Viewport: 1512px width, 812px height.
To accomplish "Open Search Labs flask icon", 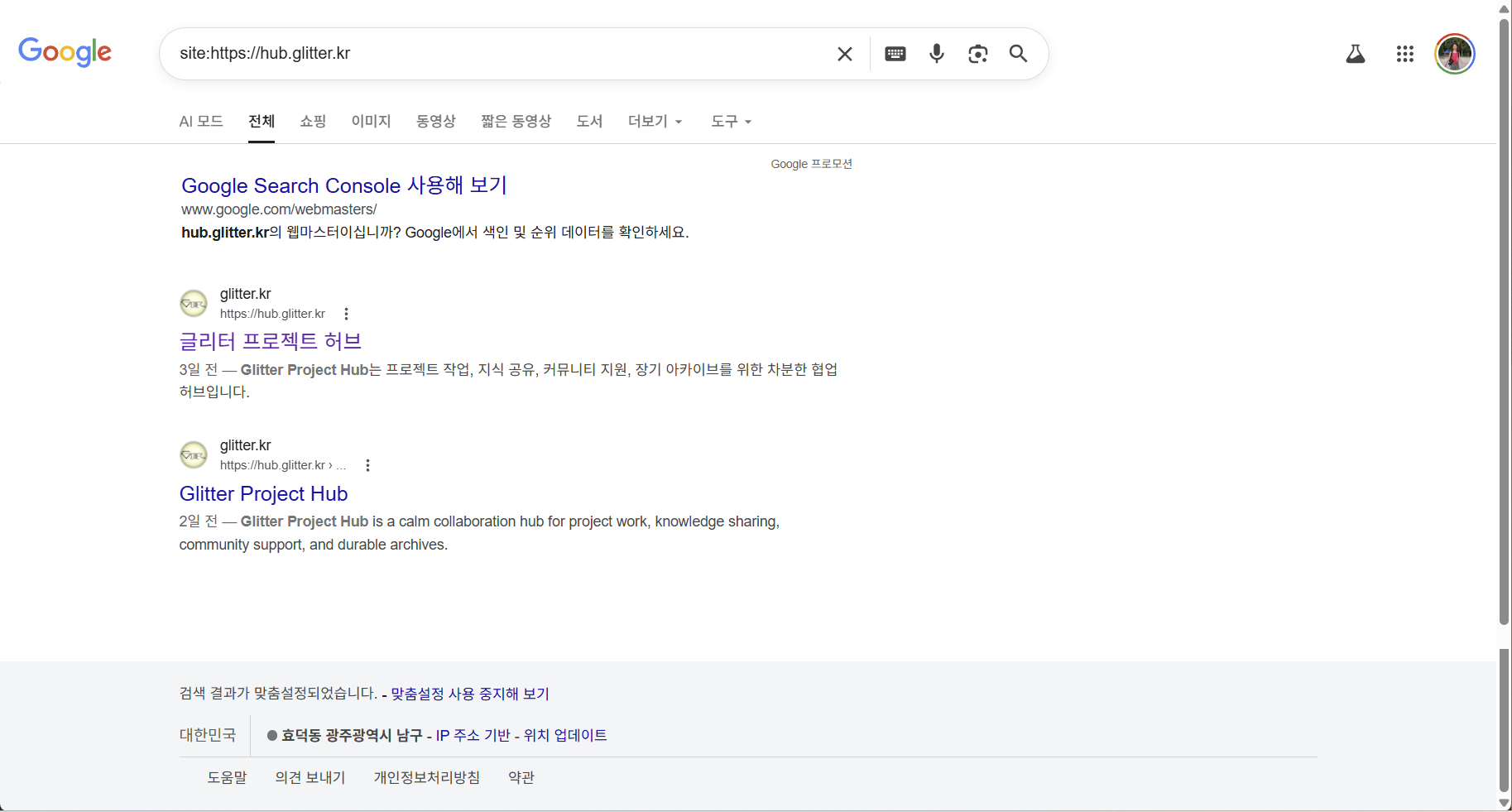I will click(x=1356, y=54).
